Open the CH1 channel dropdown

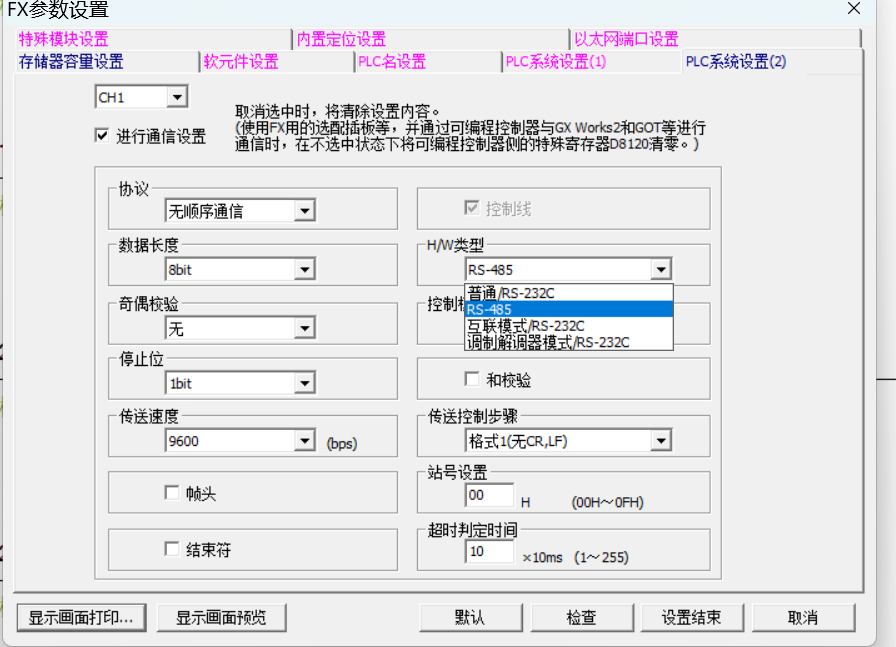(x=177, y=97)
